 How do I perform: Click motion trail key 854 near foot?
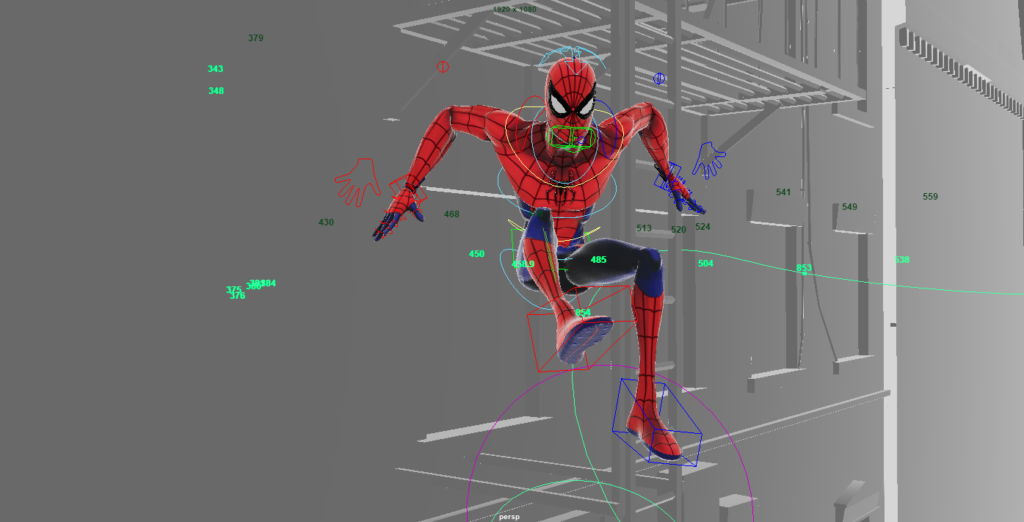[x=583, y=312]
